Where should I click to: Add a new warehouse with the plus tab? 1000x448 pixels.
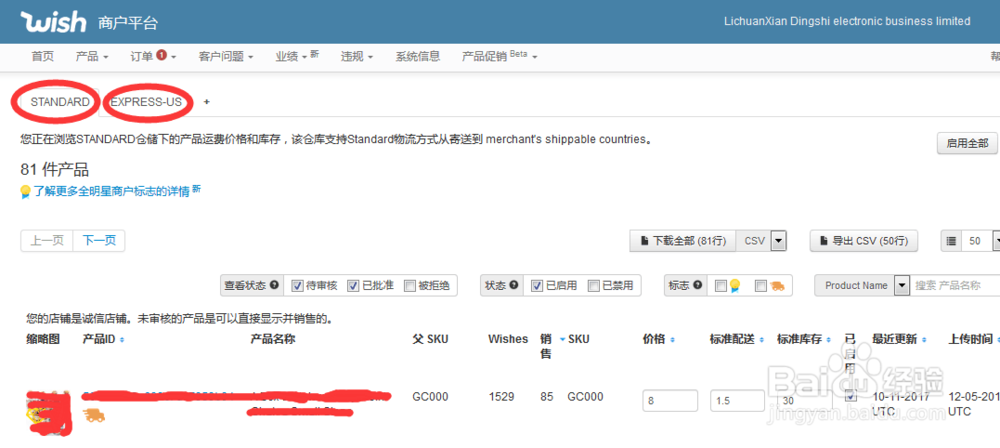point(206,102)
